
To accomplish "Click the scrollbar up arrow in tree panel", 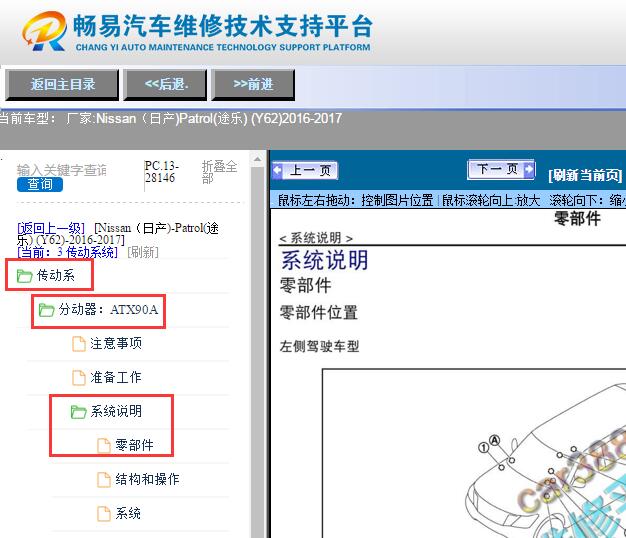I will pyautogui.click(x=258, y=160).
